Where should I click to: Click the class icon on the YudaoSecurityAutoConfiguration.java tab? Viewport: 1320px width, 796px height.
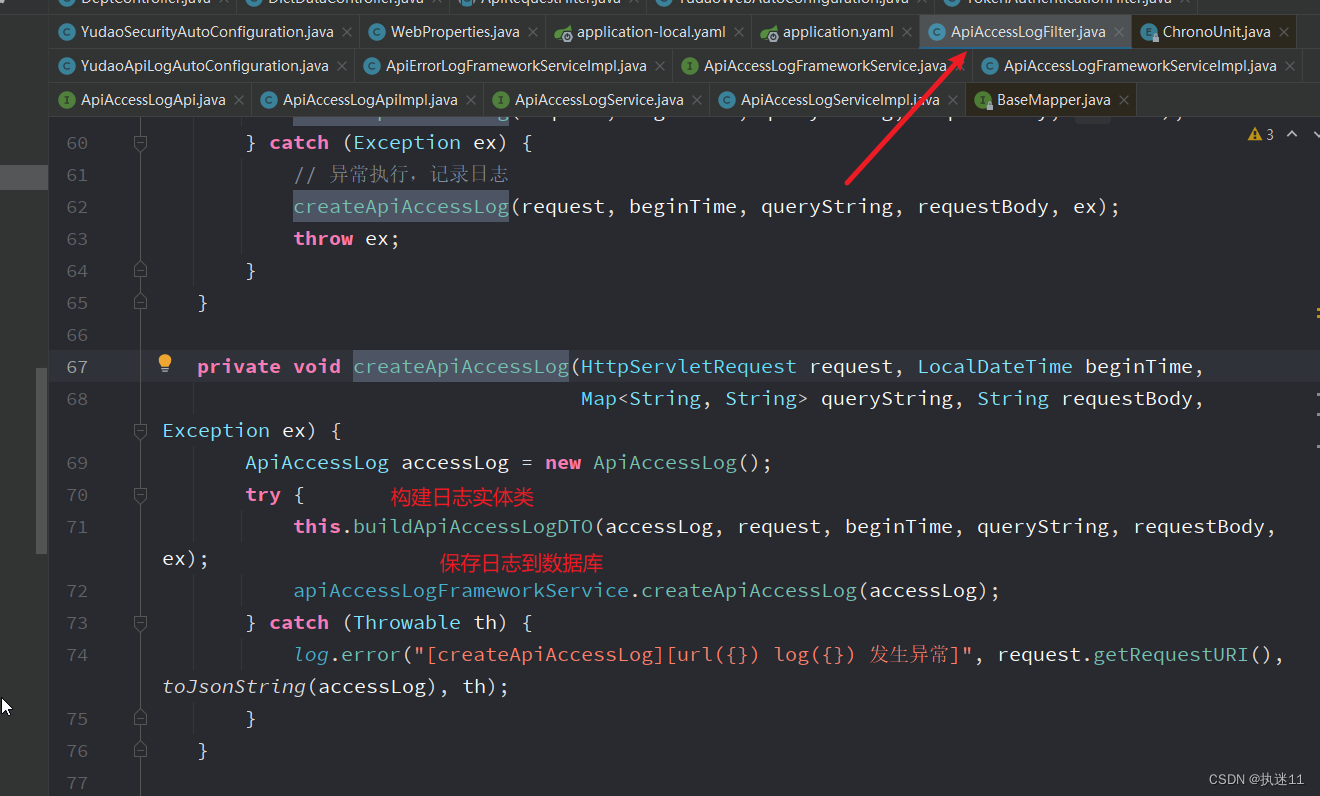(67, 32)
